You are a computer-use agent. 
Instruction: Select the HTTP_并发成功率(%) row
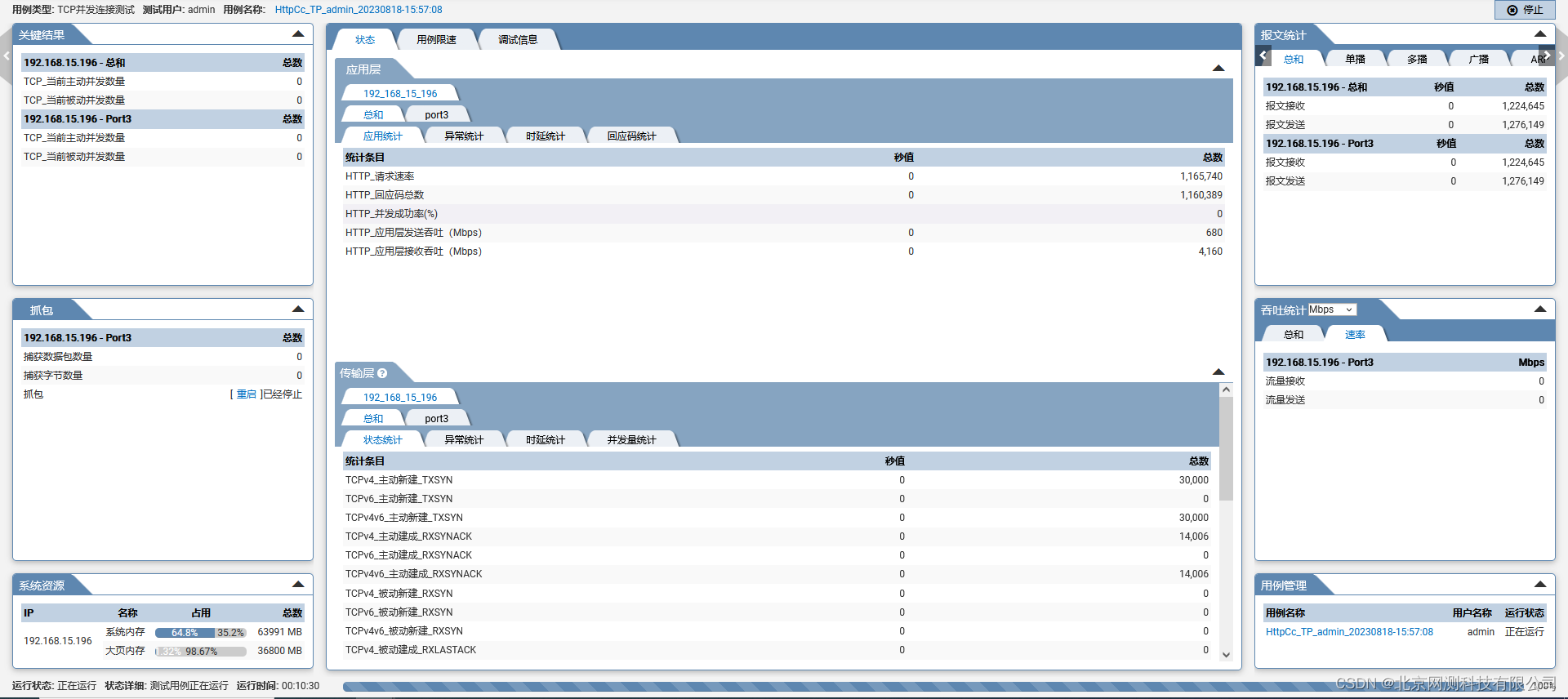point(784,214)
